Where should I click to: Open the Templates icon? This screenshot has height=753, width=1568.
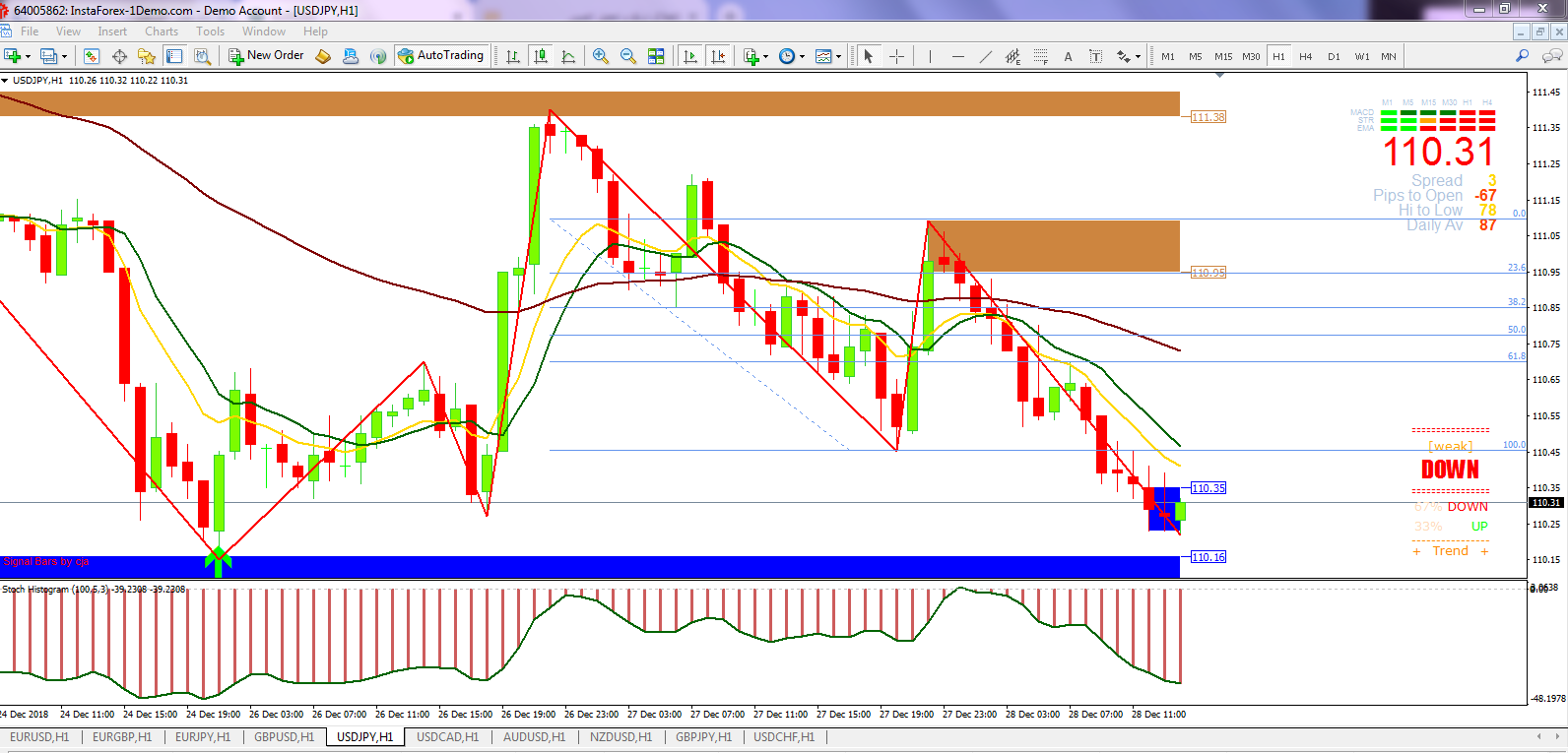point(823,56)
